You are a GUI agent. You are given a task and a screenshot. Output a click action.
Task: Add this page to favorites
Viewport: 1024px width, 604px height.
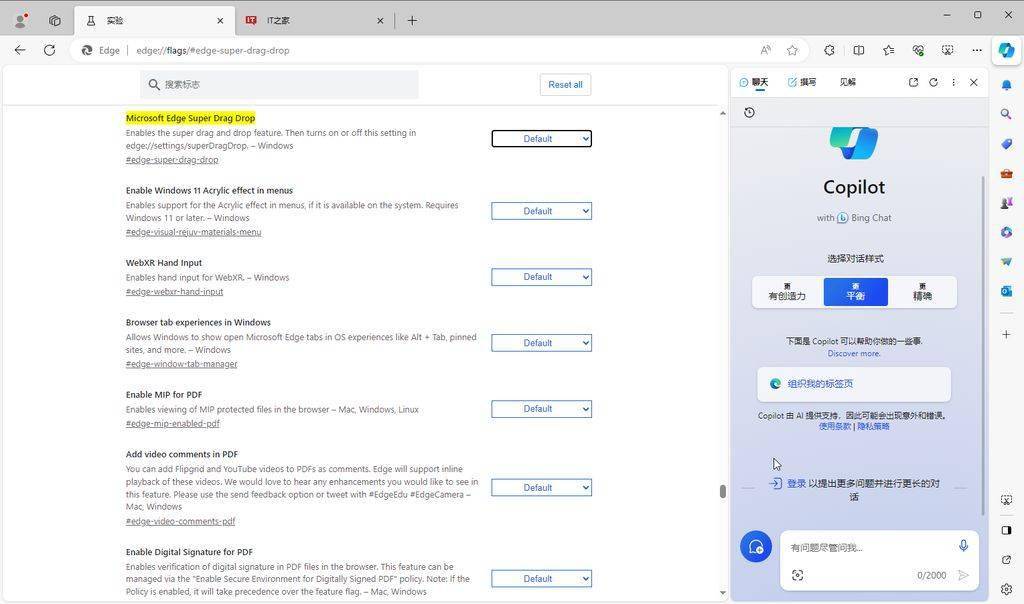click(x=792, y=50)
